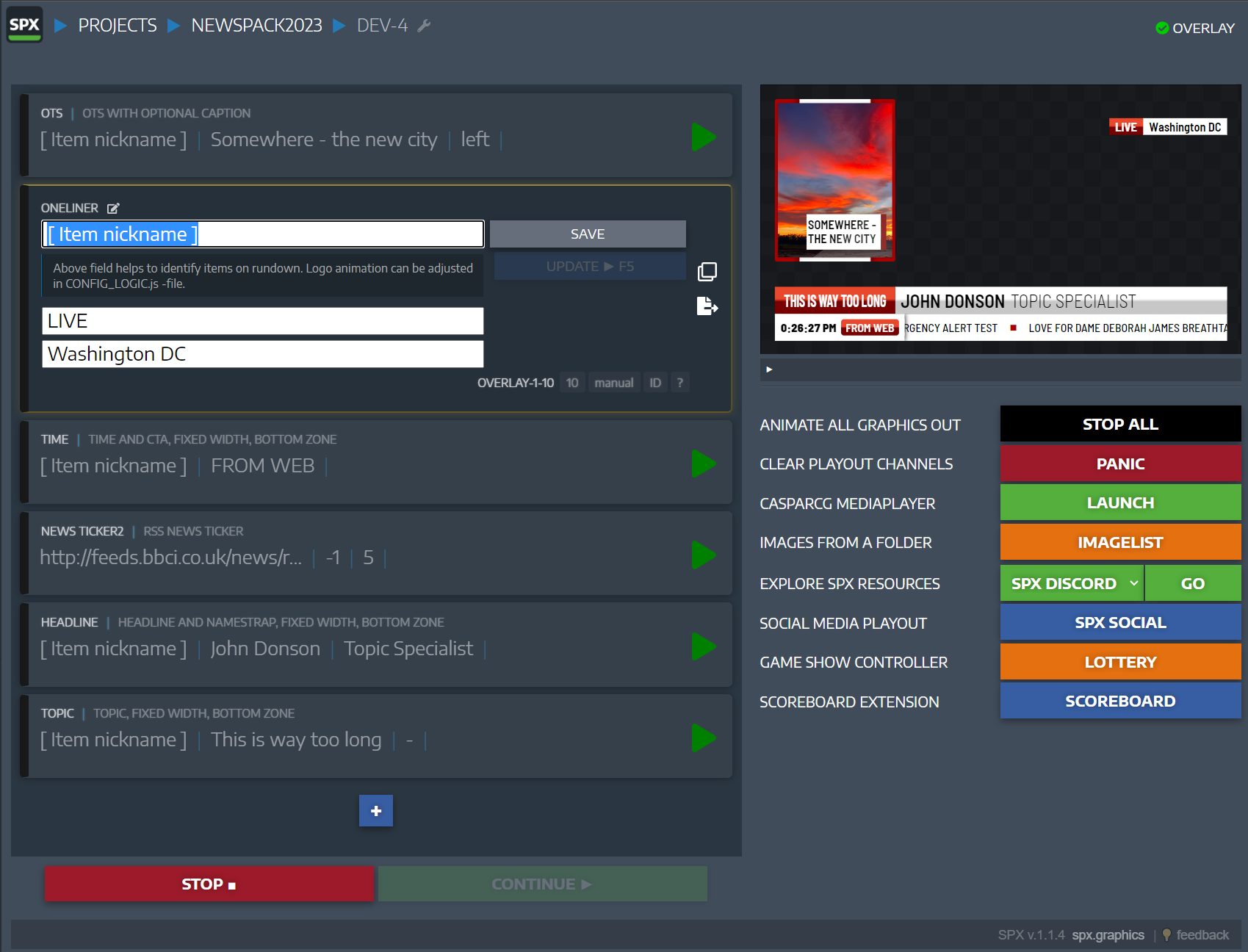Play the OTS item
This screenshot has width=1248, height=952.
[703, 137]
